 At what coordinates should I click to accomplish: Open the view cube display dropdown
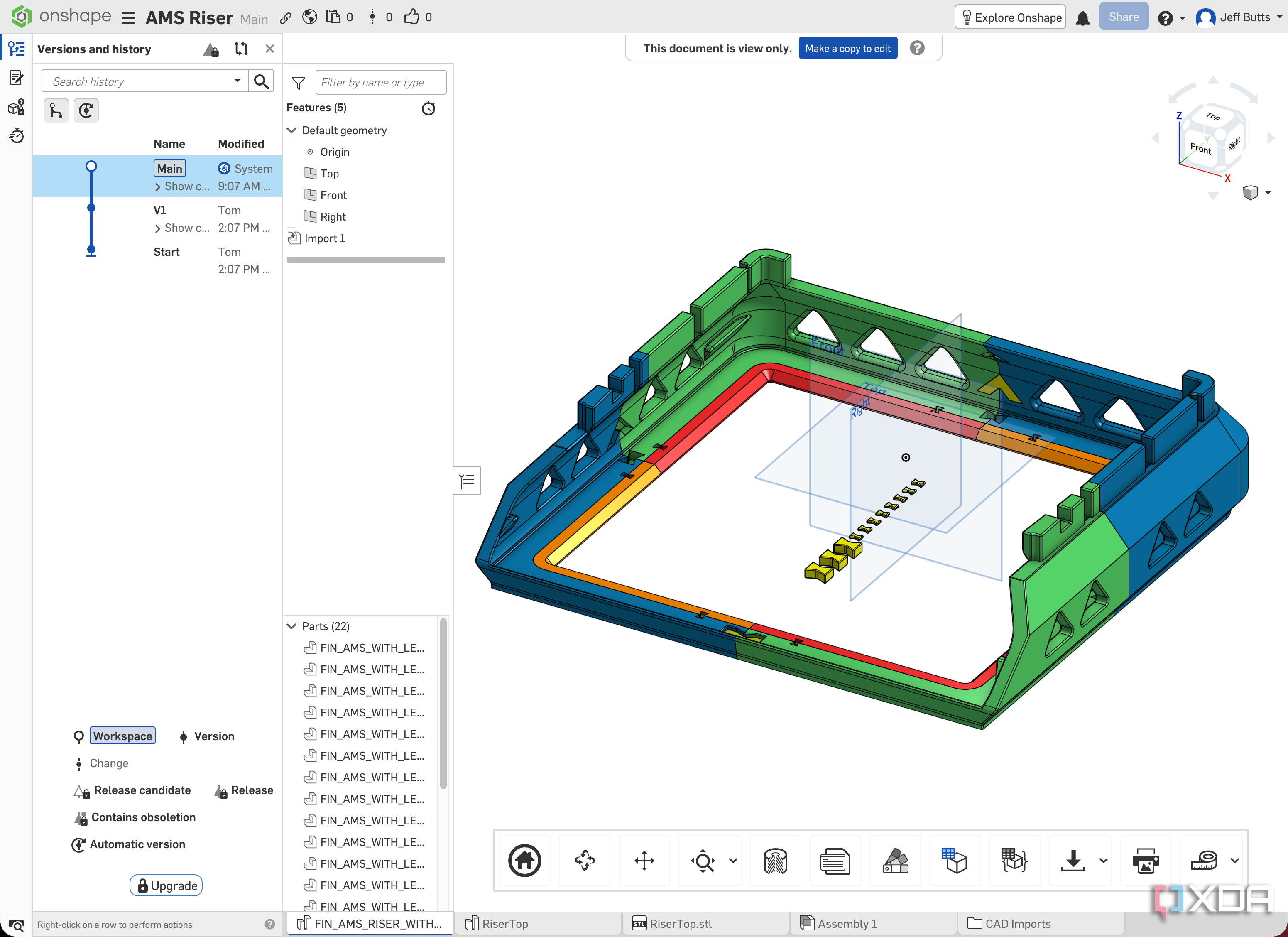point(1268,193)
